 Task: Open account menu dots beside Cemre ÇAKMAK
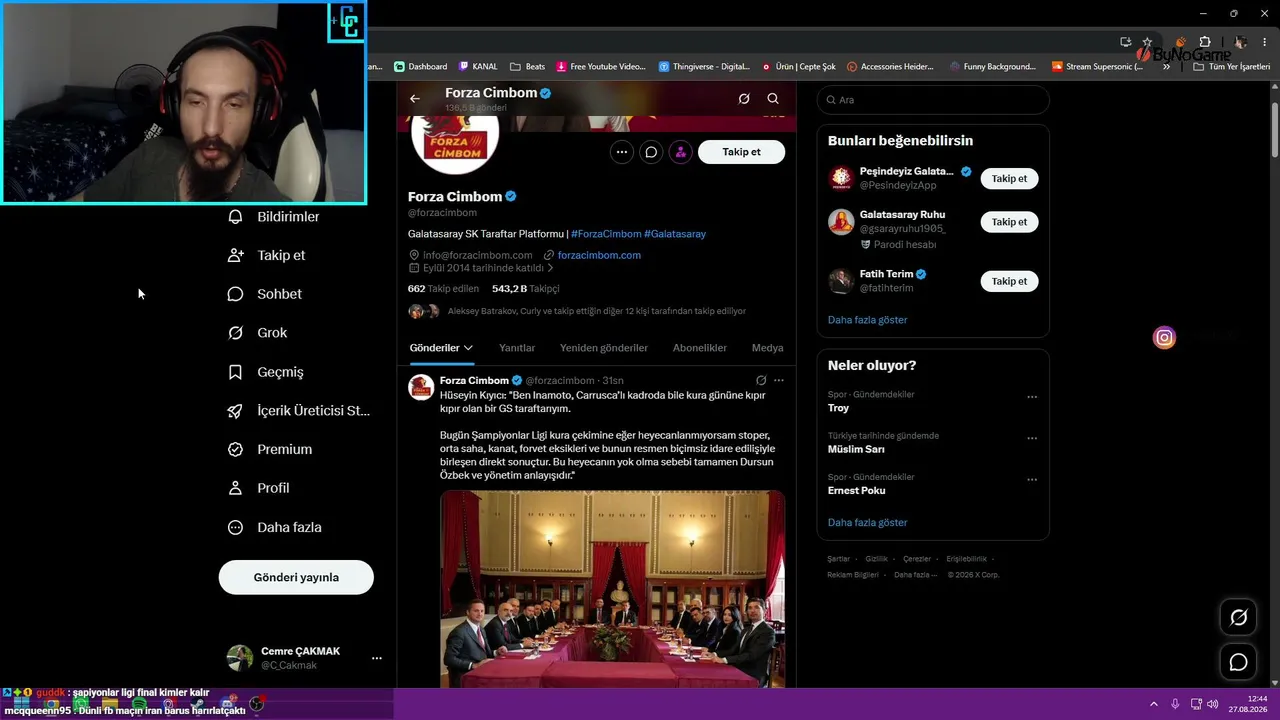(x=377, y=658)
